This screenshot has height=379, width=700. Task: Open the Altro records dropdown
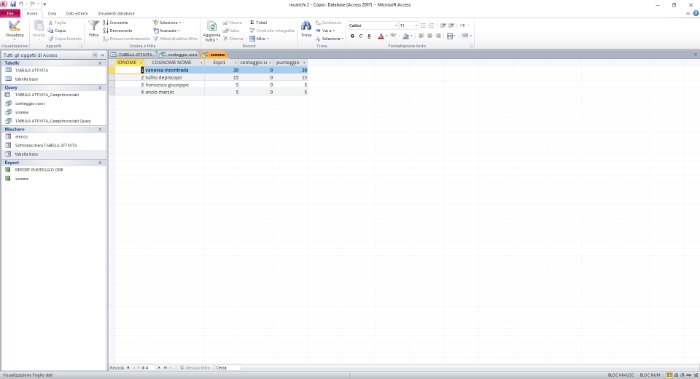pyautogui.click(x=259, y=38)
